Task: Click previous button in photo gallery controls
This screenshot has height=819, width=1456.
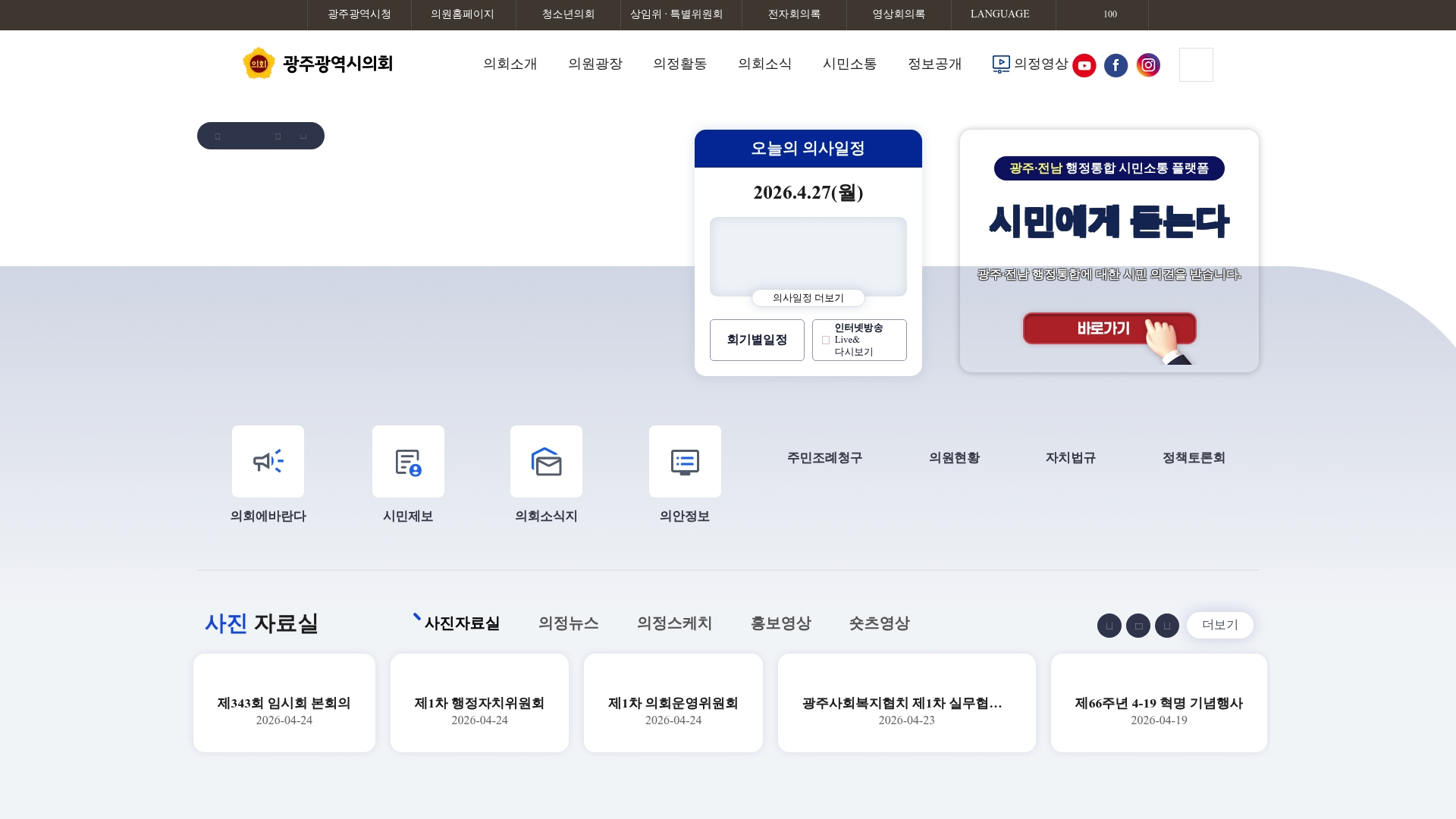Action: (x=1109, y=626)
